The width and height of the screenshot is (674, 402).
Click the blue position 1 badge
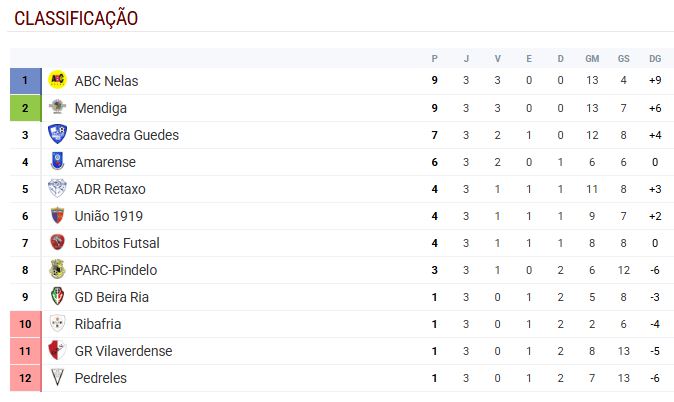[24, 81]
